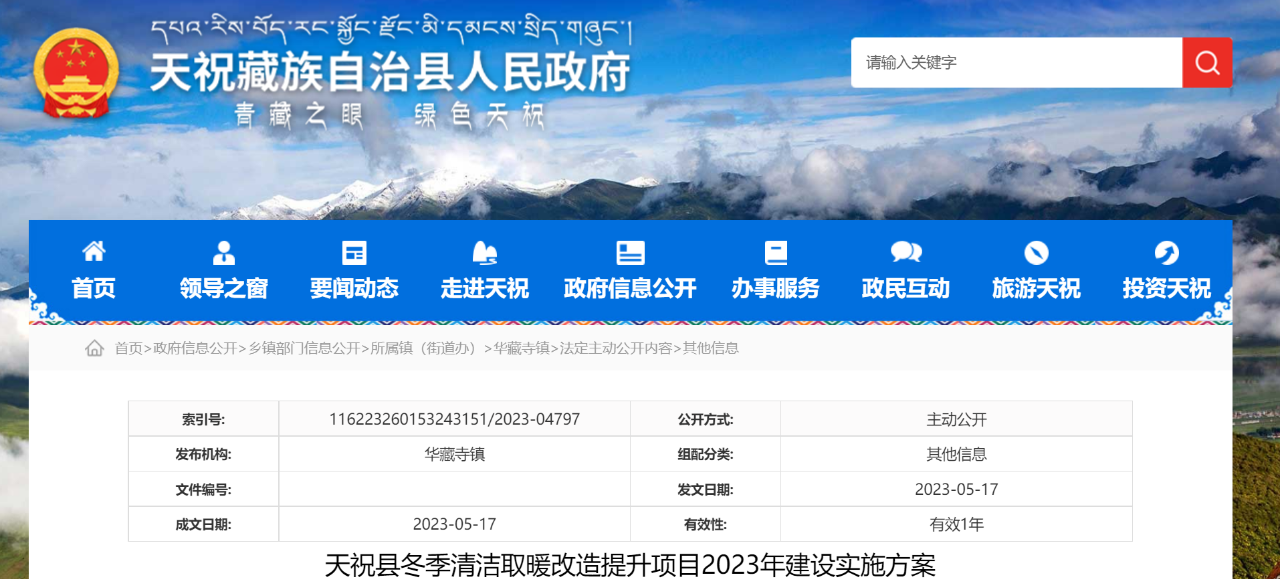Open the 办事服务 navigation menu item

pyautogui.click(x=775, y=288)
